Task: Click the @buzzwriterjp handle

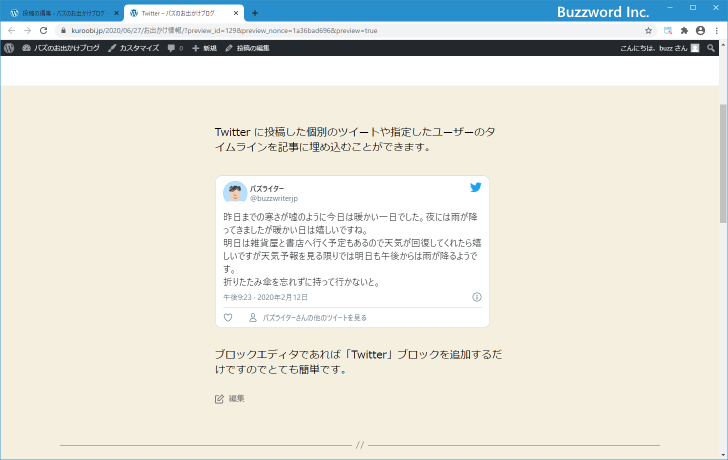Action: click(273, 198)
